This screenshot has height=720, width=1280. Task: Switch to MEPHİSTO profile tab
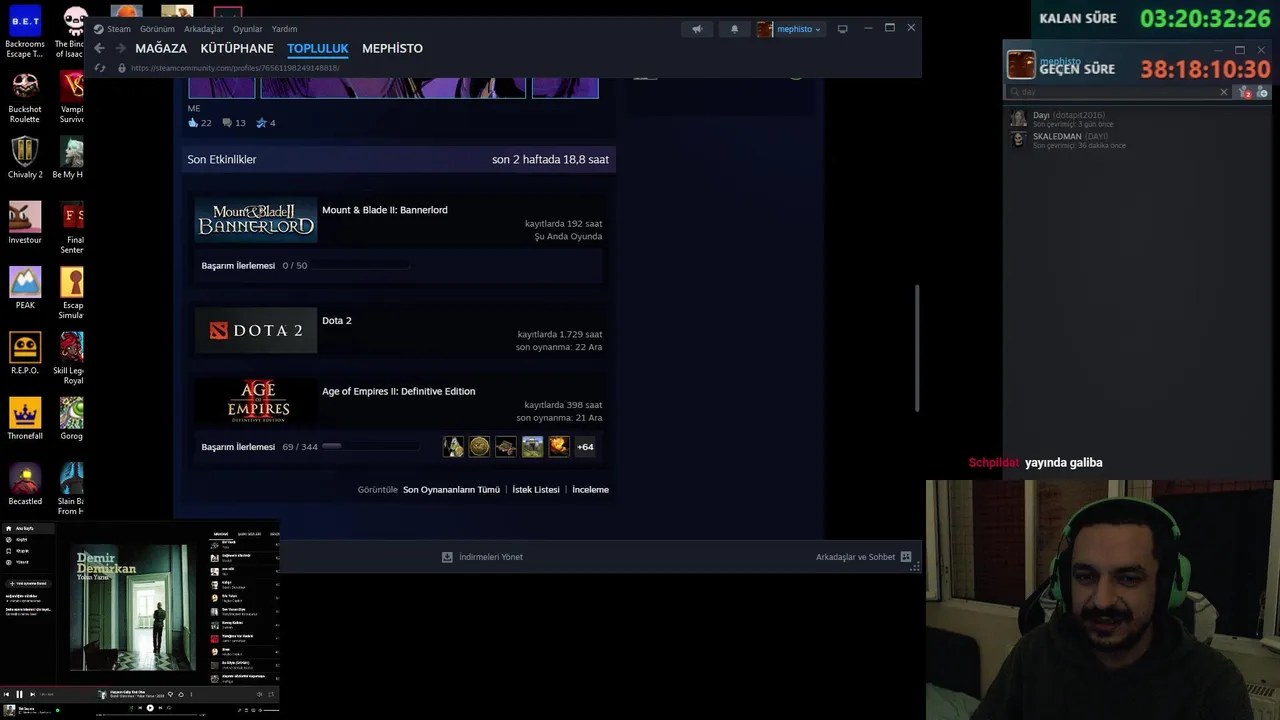(x=392, y=48)
